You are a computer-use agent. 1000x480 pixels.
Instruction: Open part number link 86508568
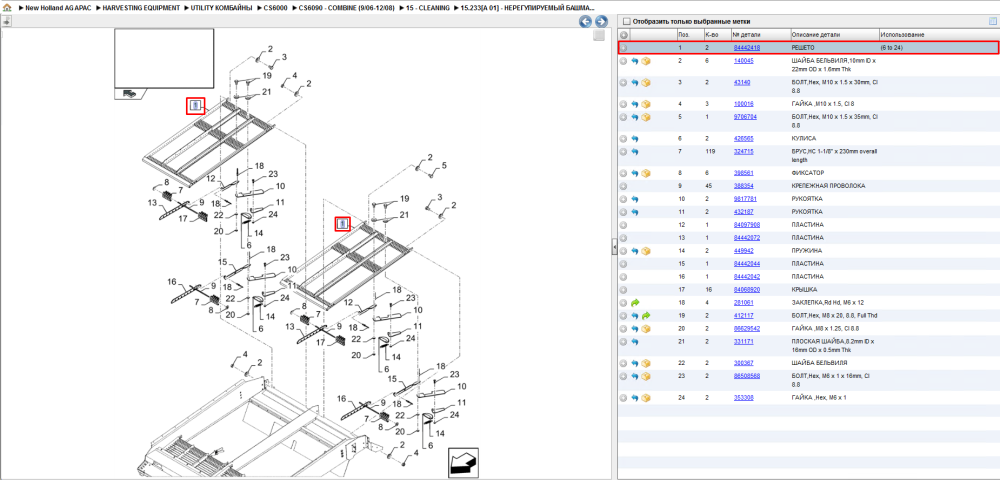tap(747, 376)
